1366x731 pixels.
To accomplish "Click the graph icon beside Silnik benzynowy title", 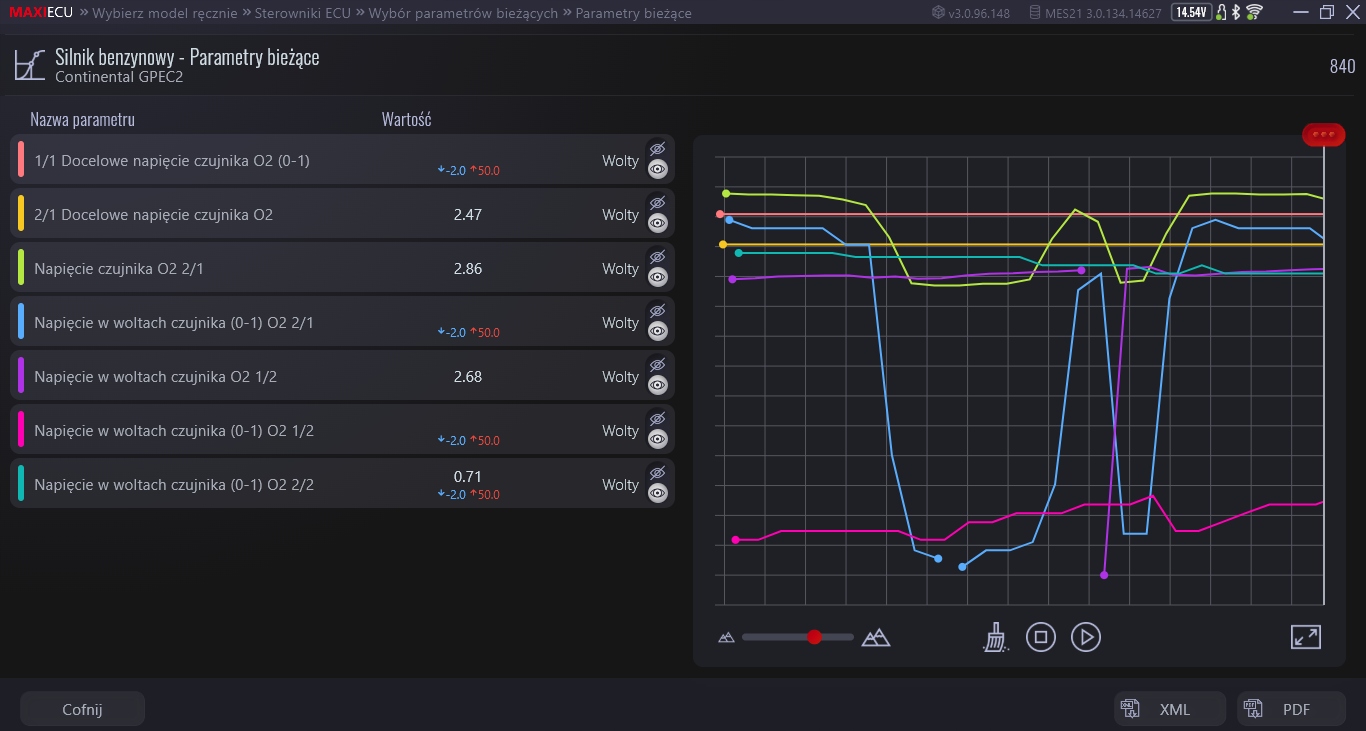I will coord(29,66).
